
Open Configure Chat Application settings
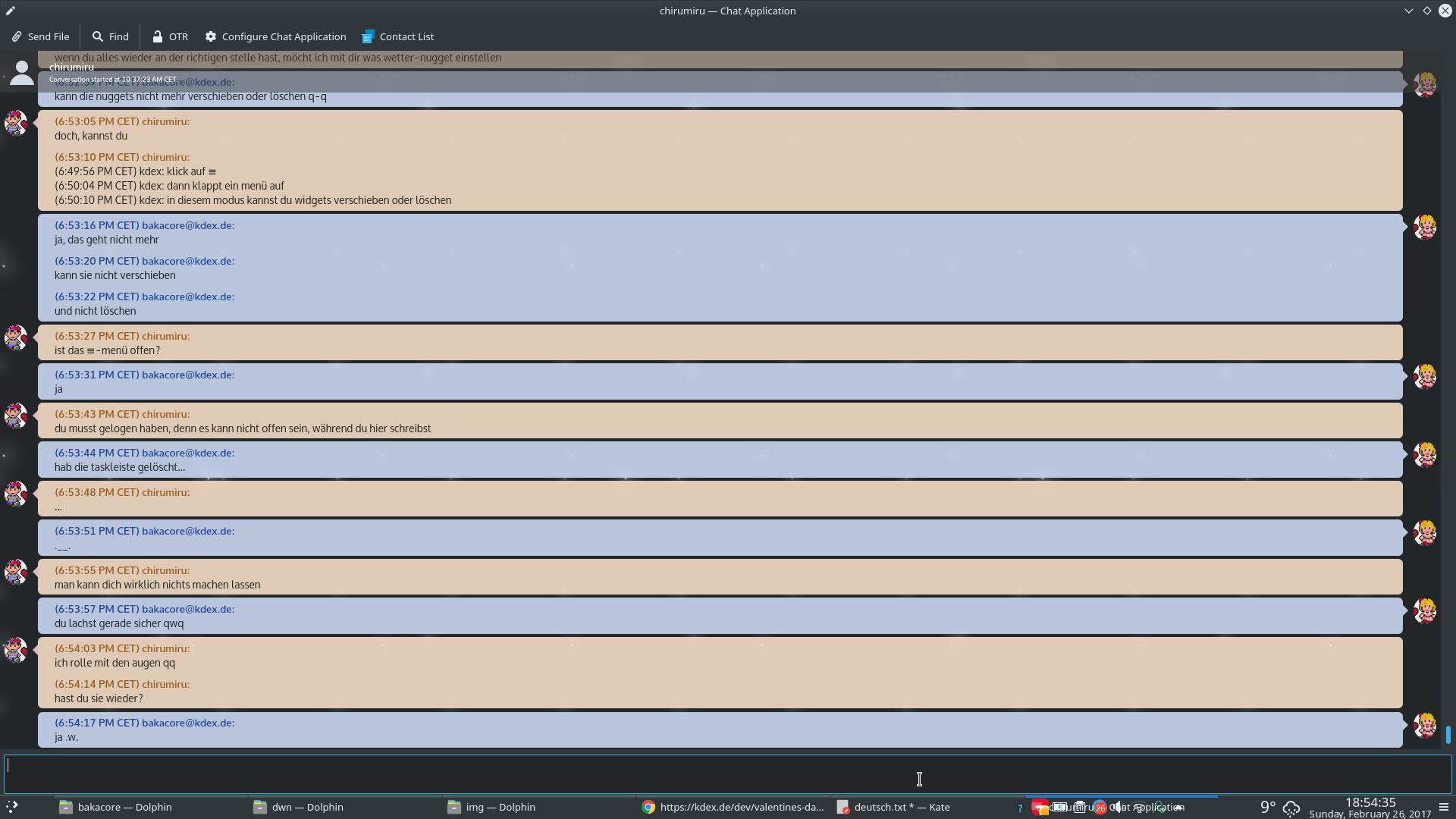275,36
